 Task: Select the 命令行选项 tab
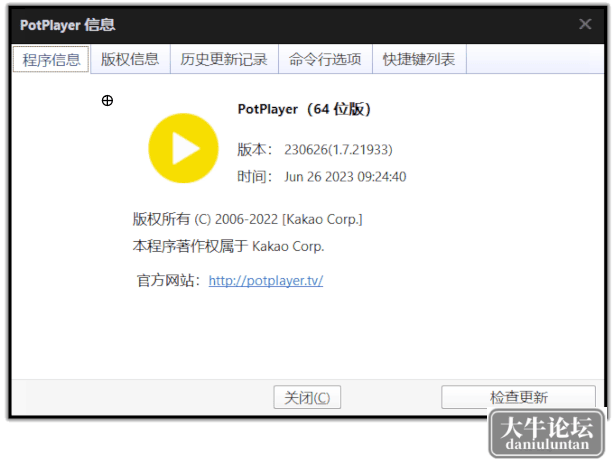pos(325,59)
